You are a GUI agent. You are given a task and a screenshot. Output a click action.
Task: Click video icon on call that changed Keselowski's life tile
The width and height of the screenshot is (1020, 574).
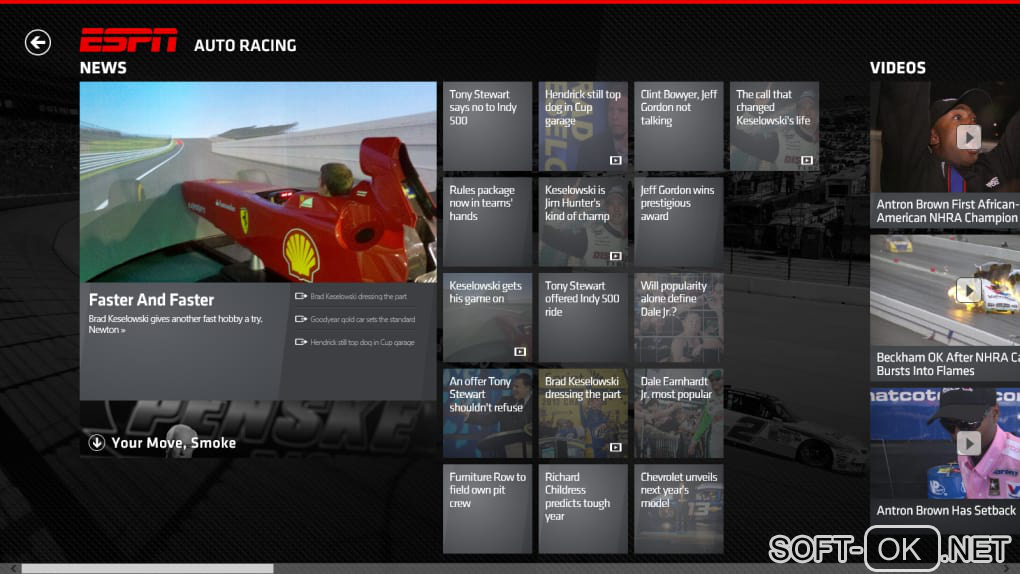click(x=806, y=160)
